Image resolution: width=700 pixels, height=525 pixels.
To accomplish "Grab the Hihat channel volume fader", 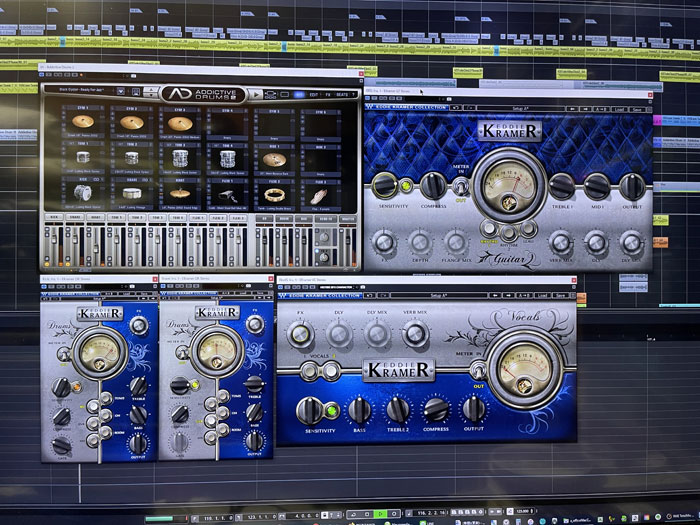I will (95, 247).
